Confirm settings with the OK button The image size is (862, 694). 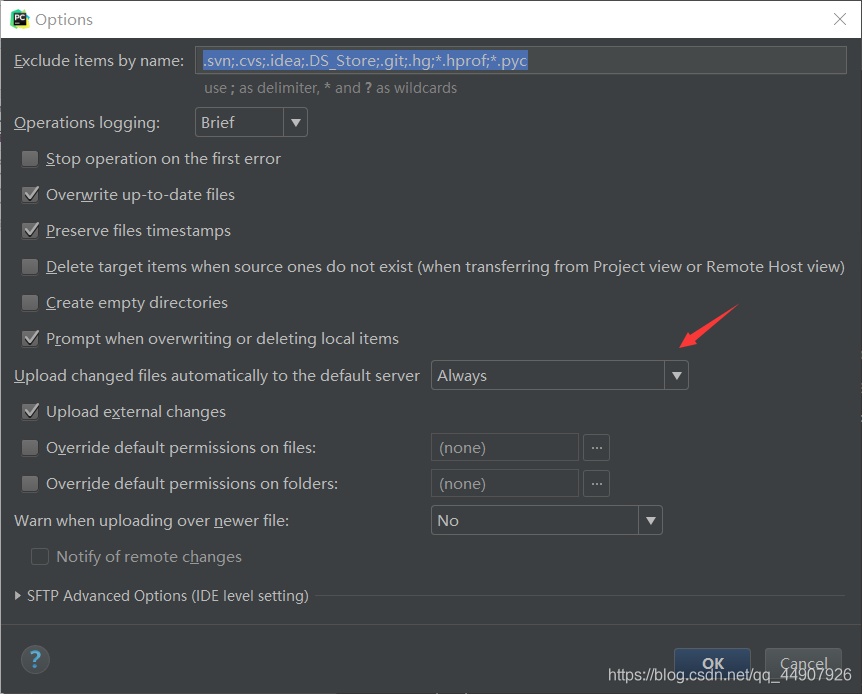[712, 663]
